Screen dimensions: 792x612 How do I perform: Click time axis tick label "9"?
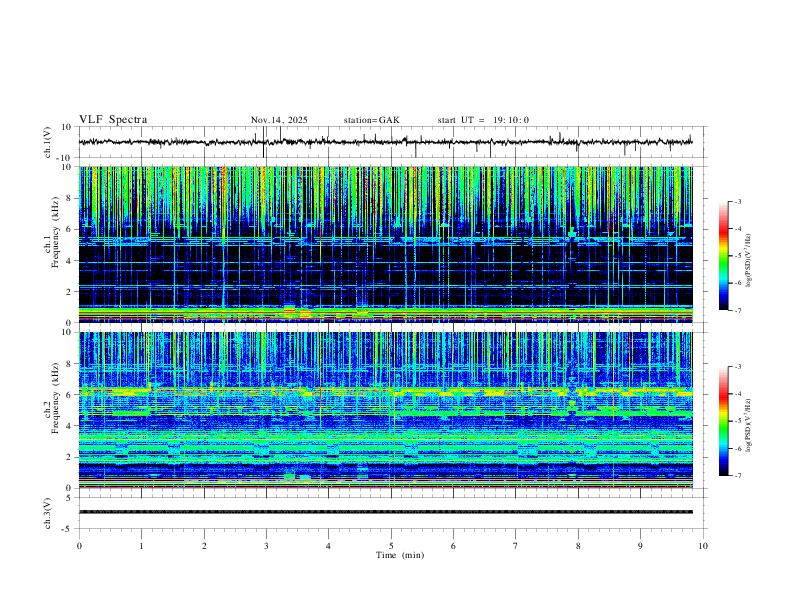640,546
